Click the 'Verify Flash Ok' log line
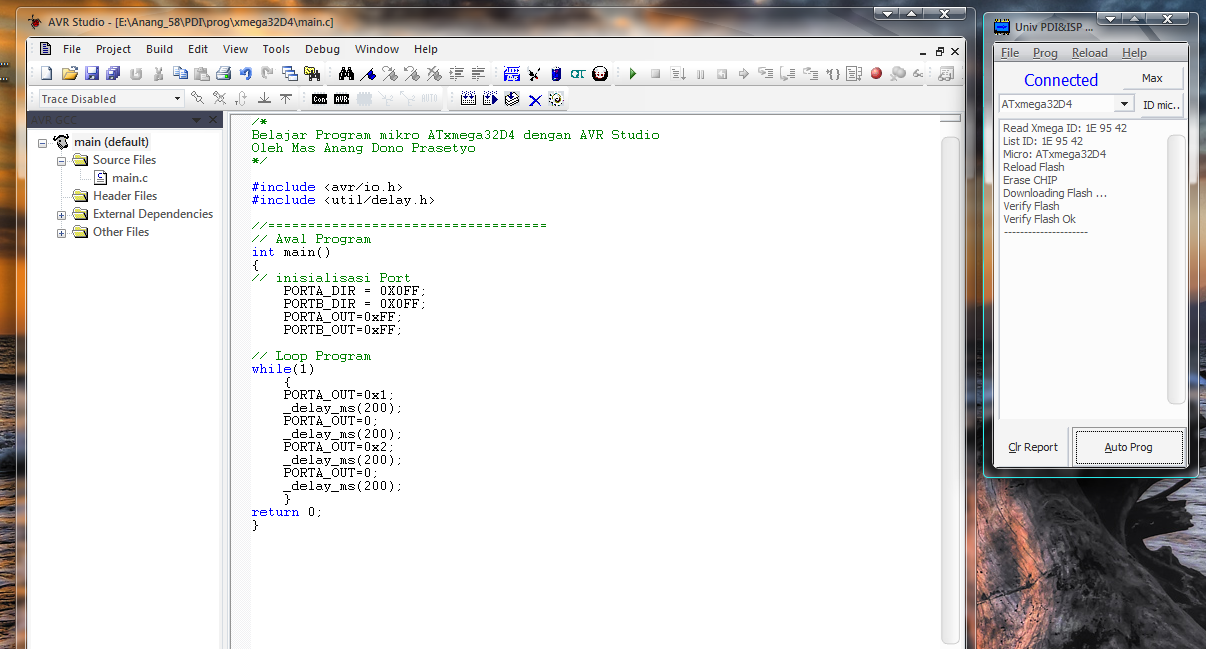1206x649 pixels. pyautogui.click(x=1039, y=219)
